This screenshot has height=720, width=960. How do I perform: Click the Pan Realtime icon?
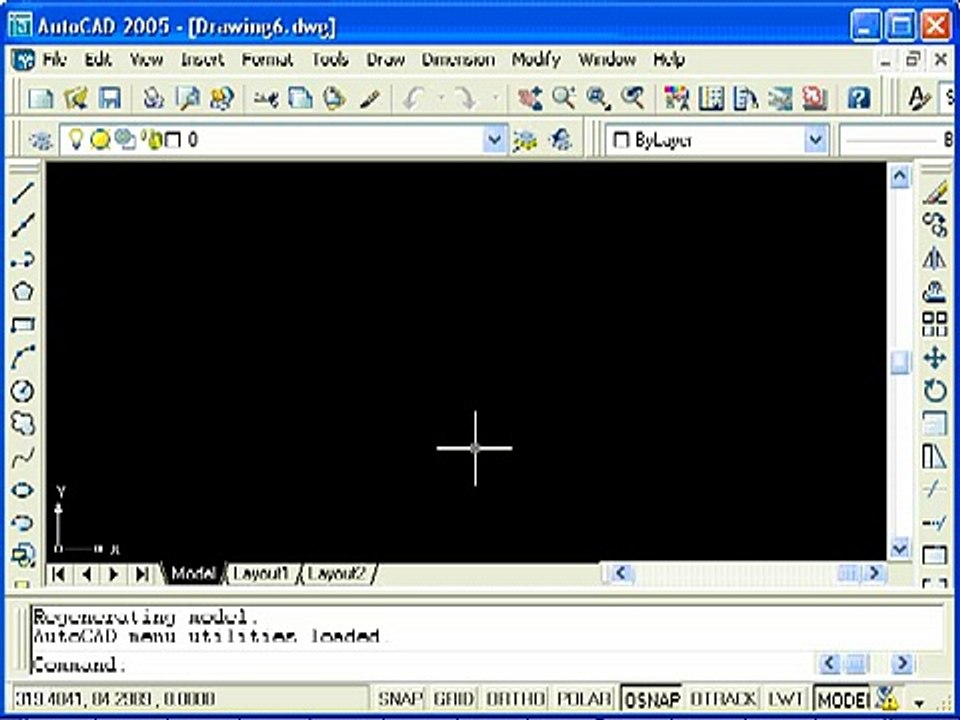point(530,98)
